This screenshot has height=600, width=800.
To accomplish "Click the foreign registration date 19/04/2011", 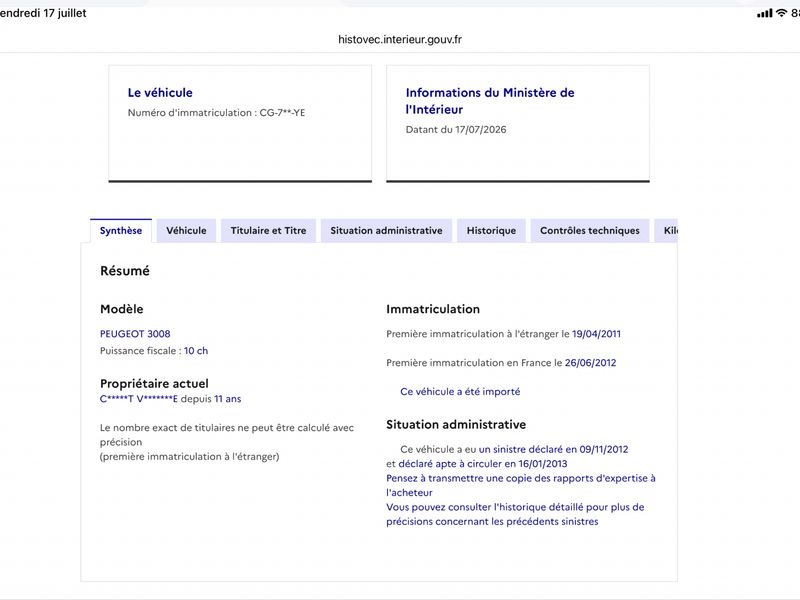I will point(596,334).
